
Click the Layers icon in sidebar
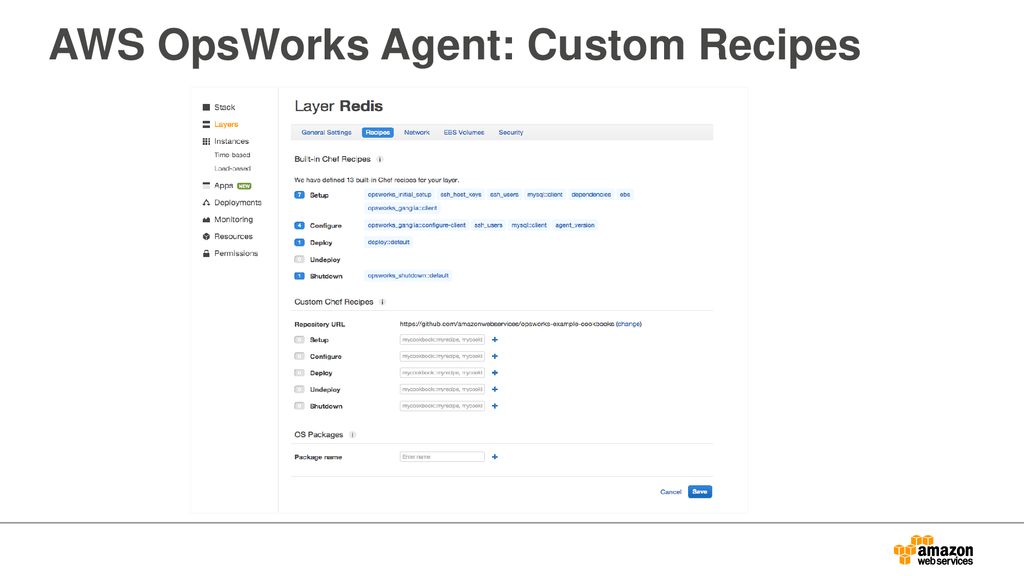coord(206,124)
